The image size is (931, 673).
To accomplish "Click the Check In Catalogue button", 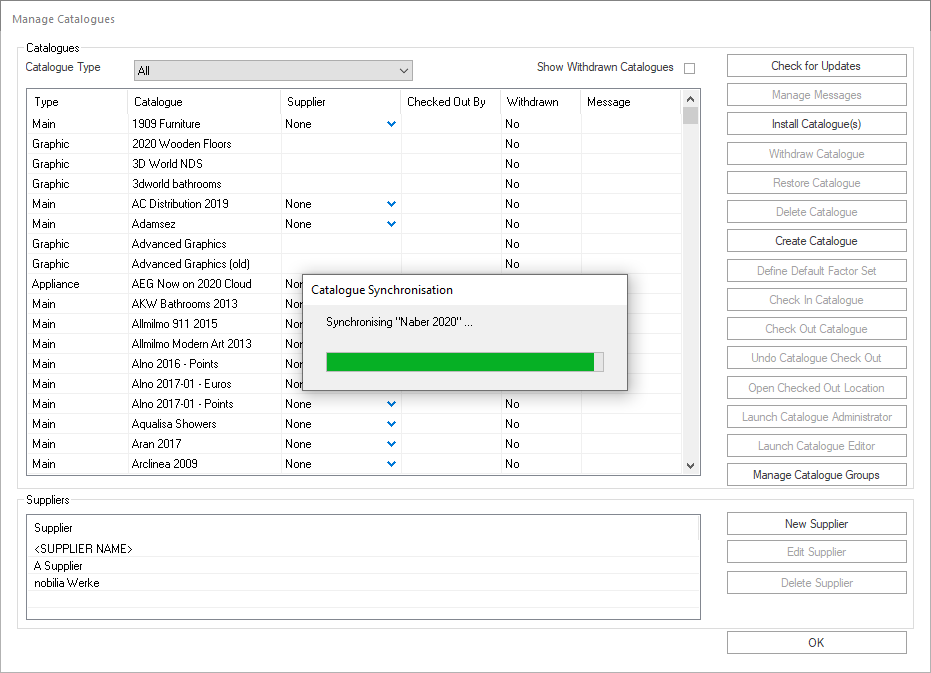I will 816,300.
